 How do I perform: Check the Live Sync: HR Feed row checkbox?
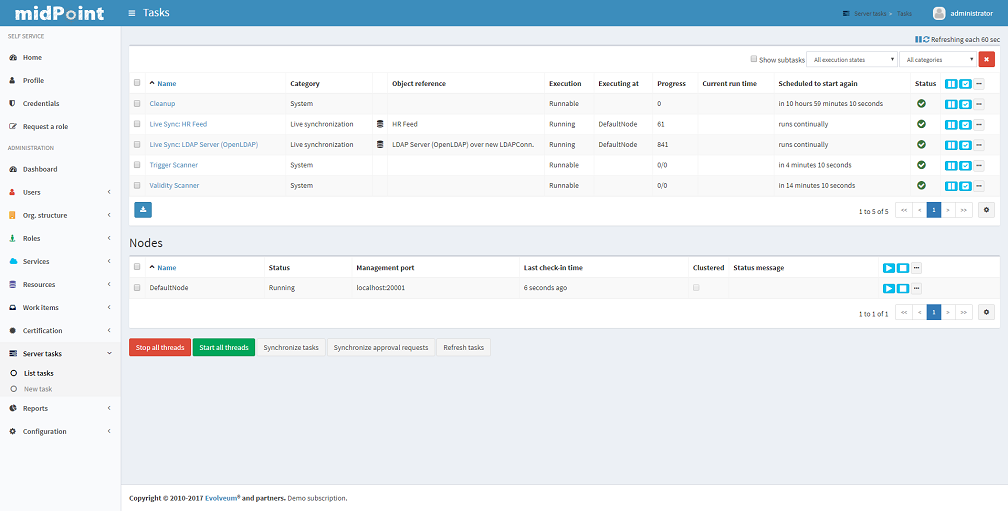(138, 124)
